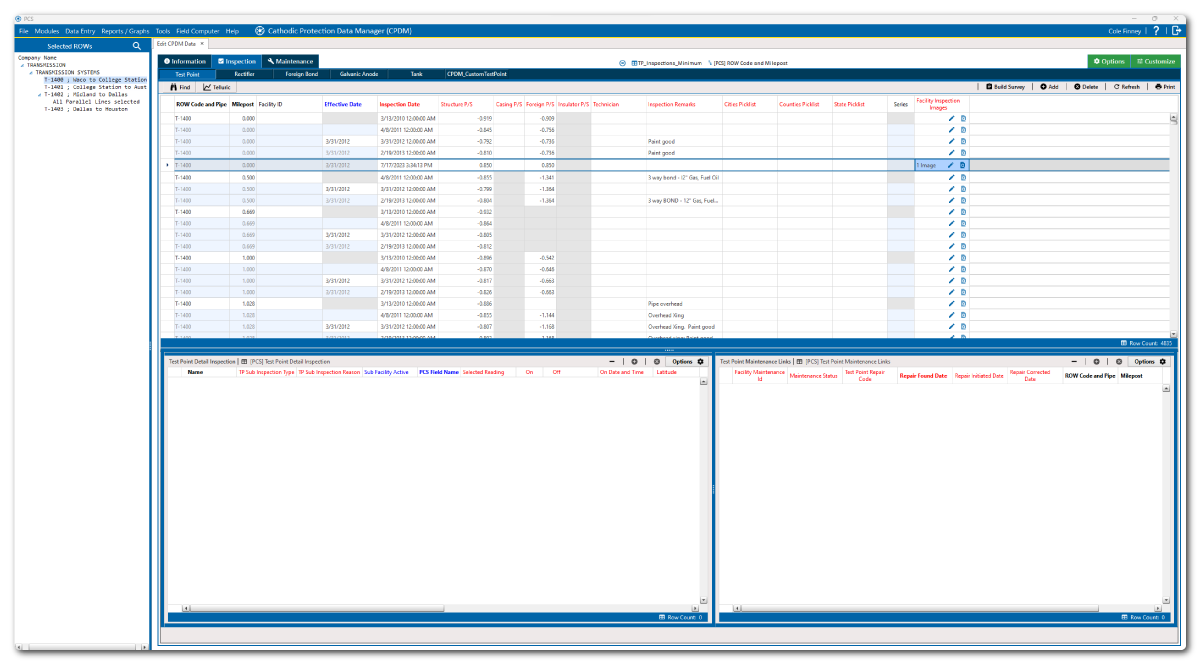The width and height of the screenshot is (1200, 667).
Task: Click the logout icon at top right
Action: coord(1175,31)
